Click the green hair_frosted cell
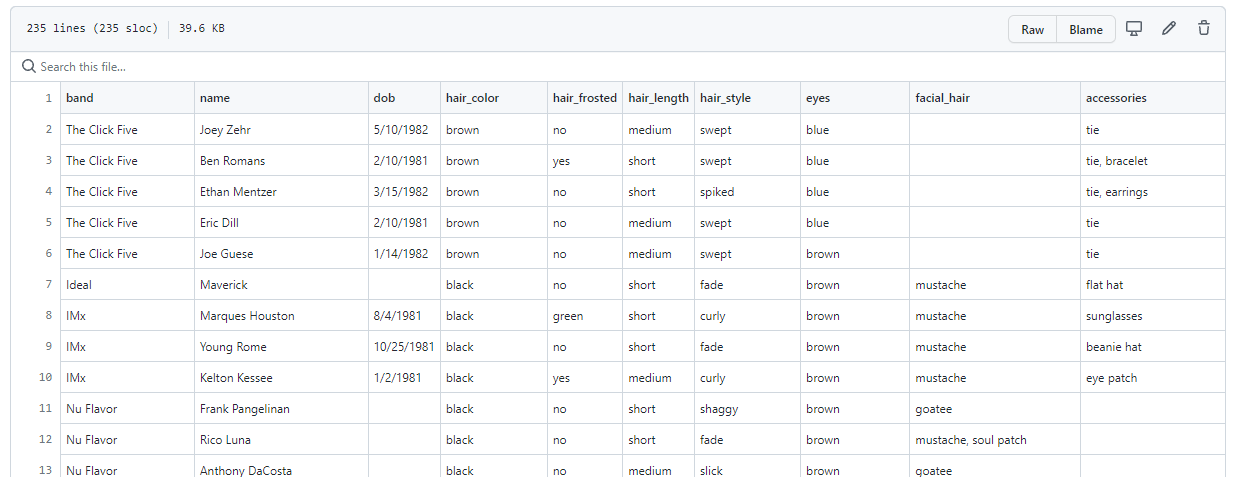This screenshot has width=1246, height=477. 585,316
